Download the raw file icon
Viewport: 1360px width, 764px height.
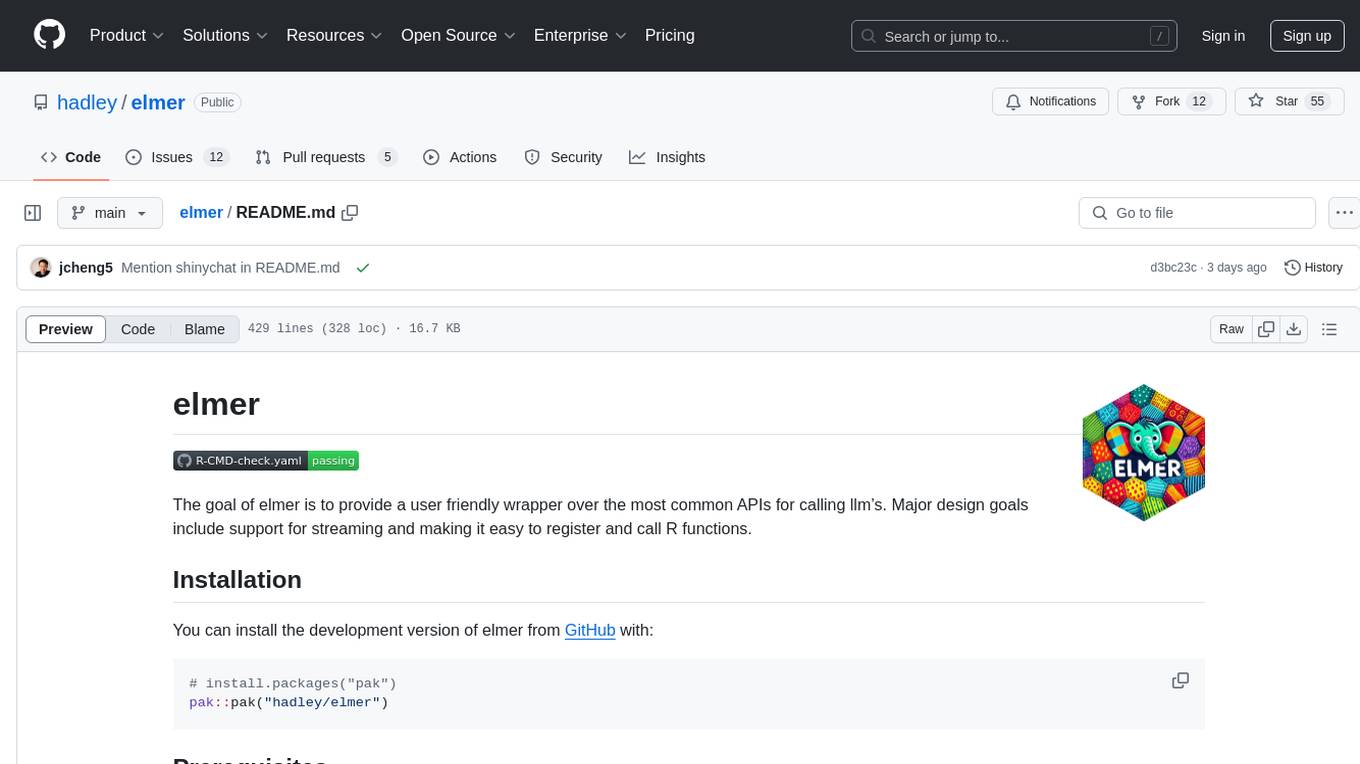(x=1293, y=329)
